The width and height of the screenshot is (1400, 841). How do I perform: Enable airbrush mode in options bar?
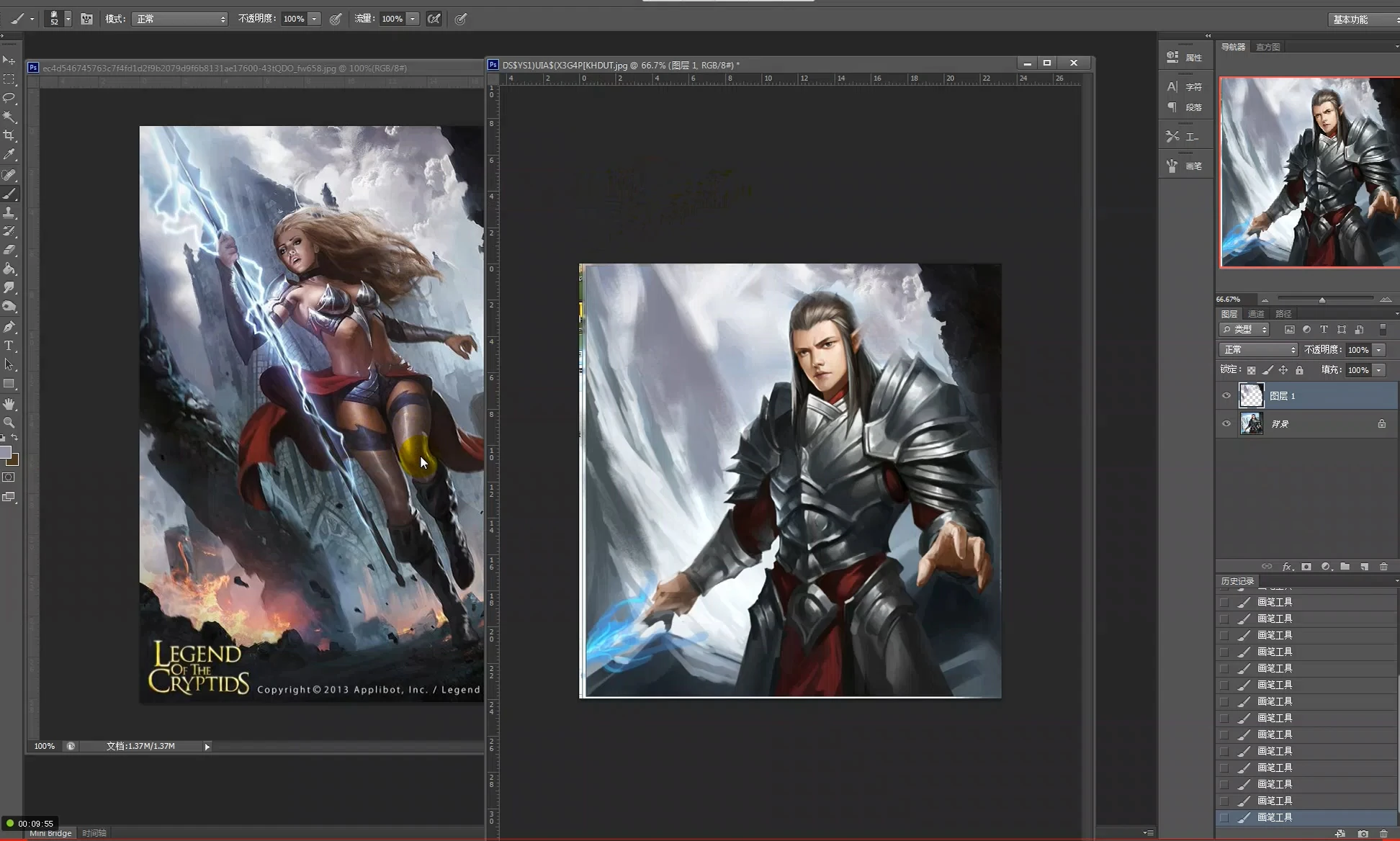(434, 19)
